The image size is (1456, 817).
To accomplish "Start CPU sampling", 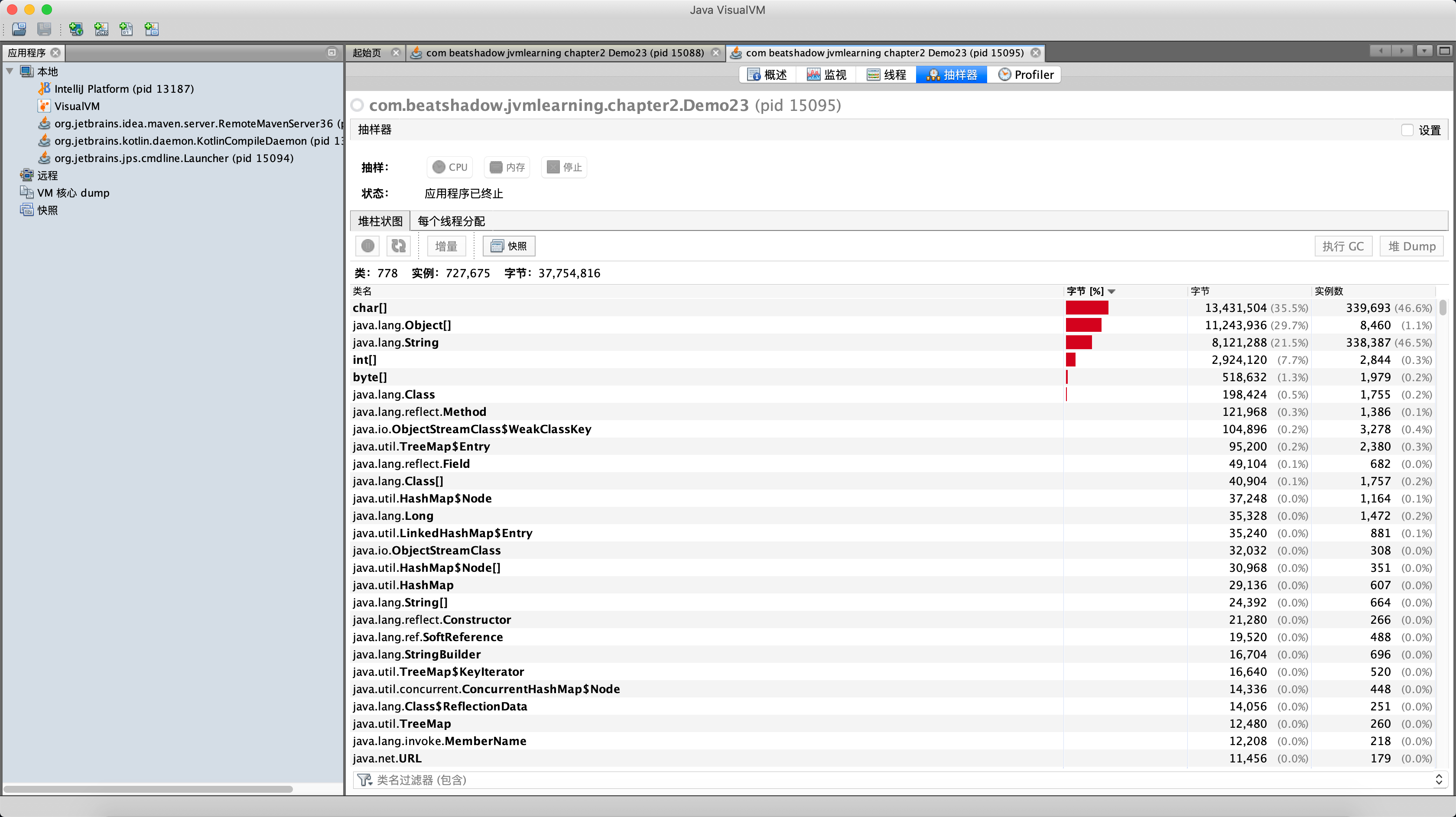I will tap(449, 167).
